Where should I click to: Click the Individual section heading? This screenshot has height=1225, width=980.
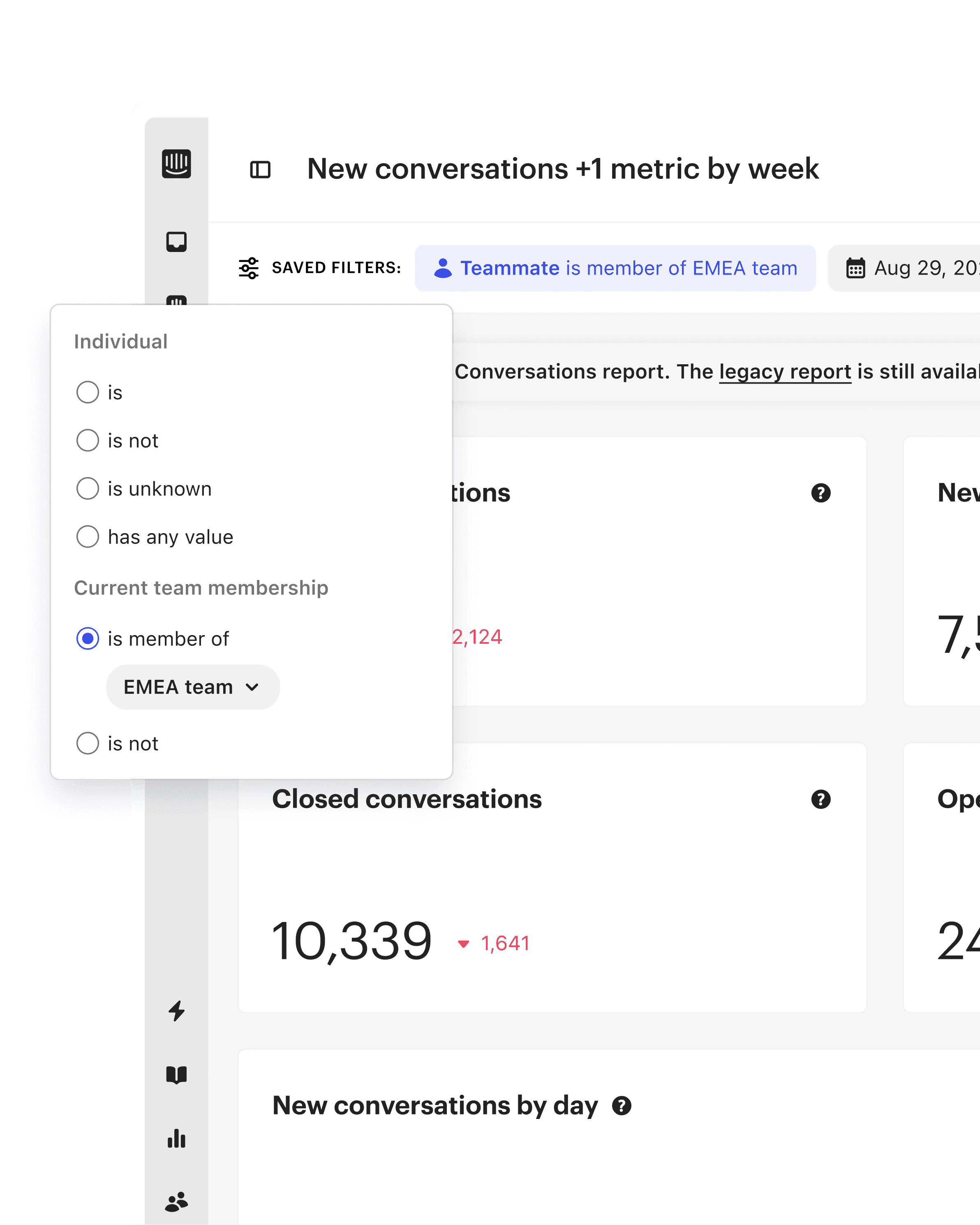121,342
